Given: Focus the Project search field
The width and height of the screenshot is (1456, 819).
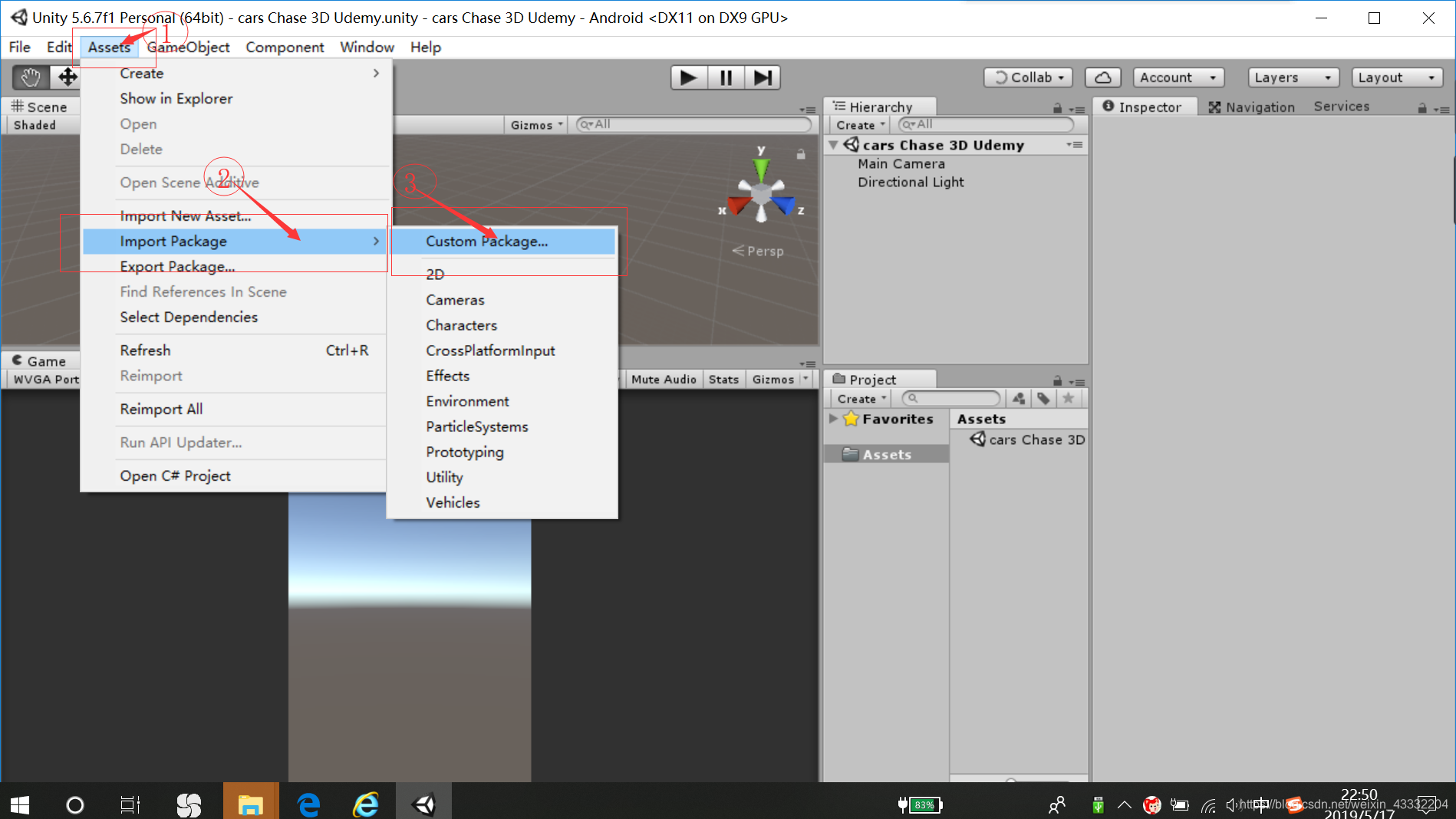Looking at the screenshot, I should 951,399.
